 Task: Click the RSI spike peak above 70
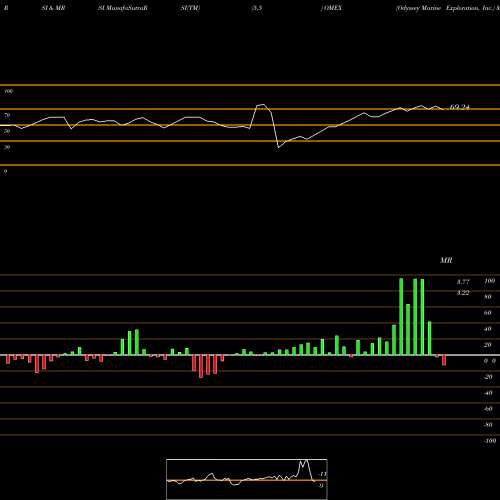pyautogui.click(x=262, y=105)
